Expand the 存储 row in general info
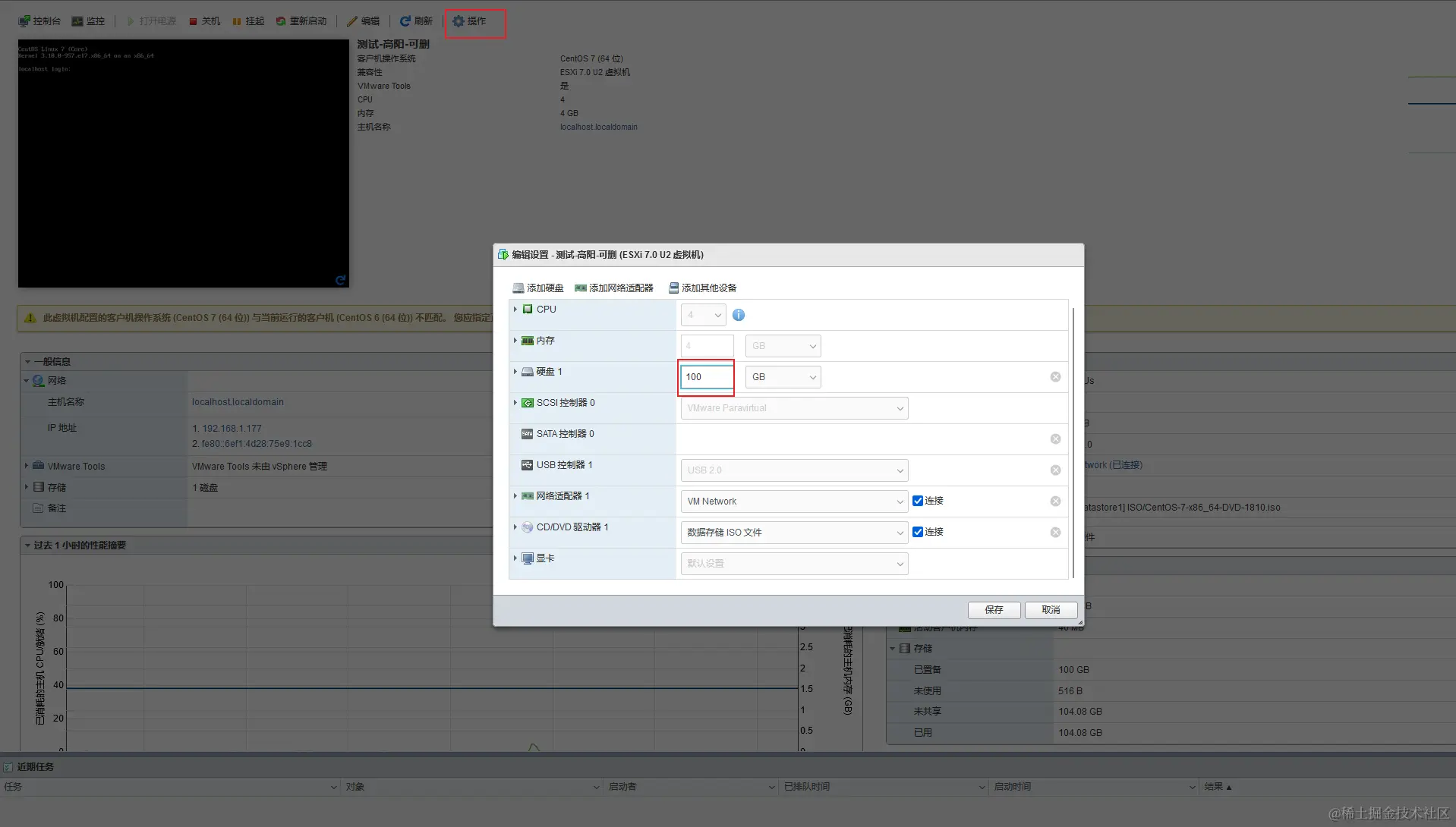This screenshot has width=1456, height=827. click(x=27, y=487)
